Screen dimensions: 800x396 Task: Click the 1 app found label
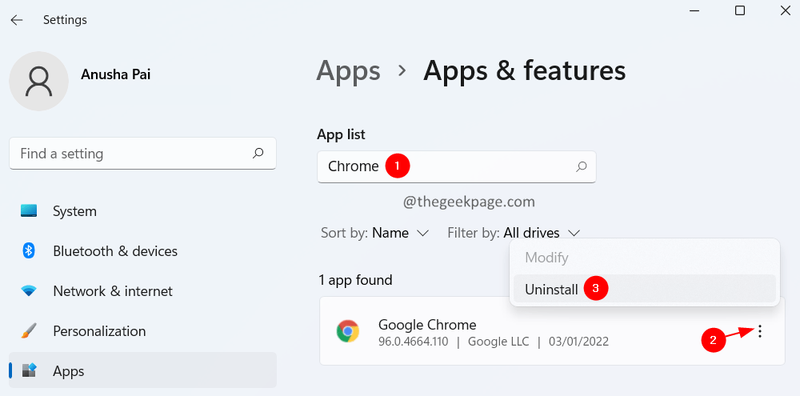click(x=356, y=280)
